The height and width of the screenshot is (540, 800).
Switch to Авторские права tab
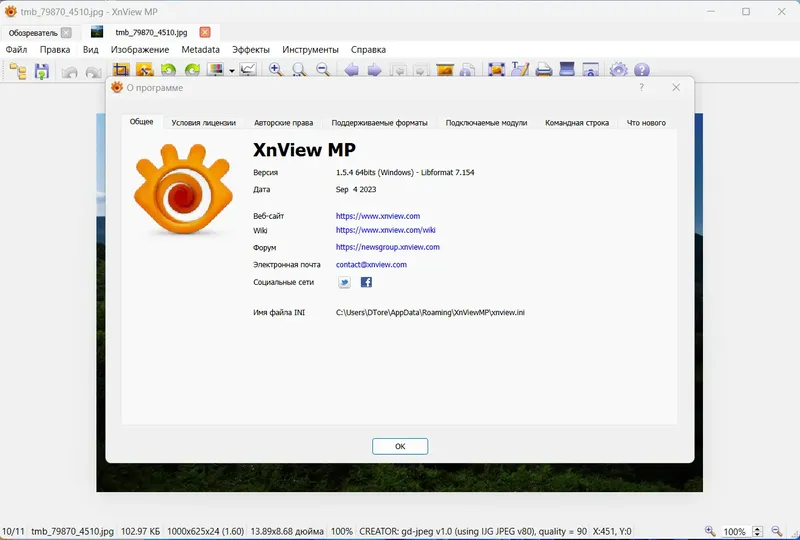point(284,123)
